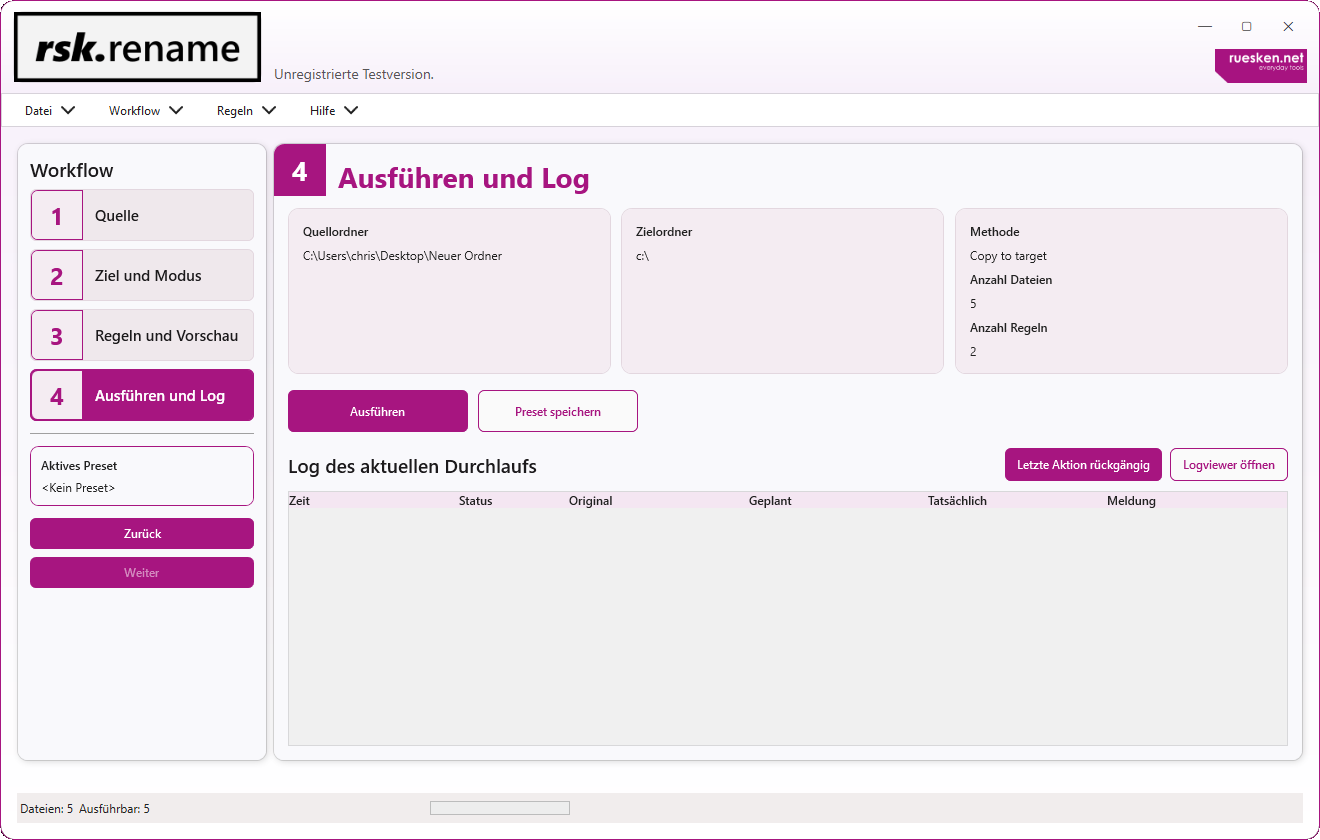The image size is (1320, 840).
Task: Go back with the Zurück button
Action: 142,534
